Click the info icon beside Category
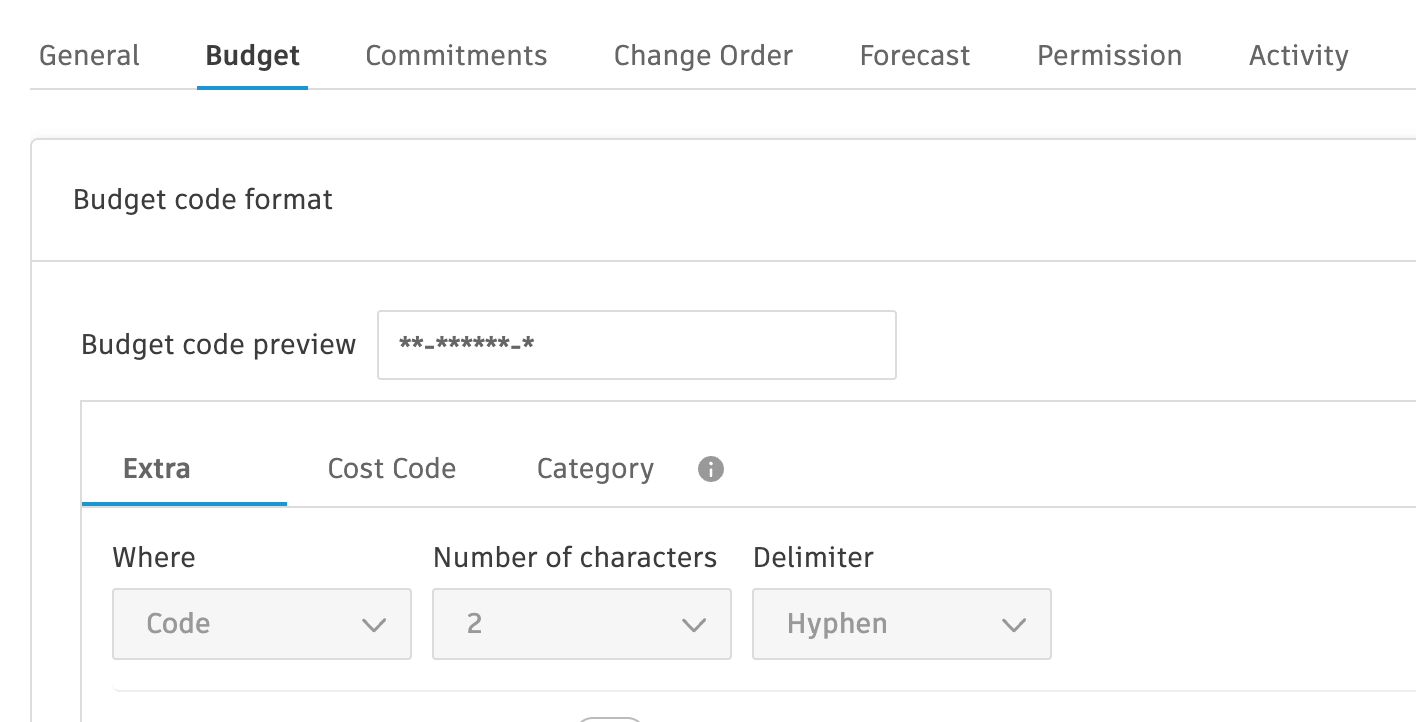The height and width of the screenshot is (722, 1416). [x=711, y=469]
